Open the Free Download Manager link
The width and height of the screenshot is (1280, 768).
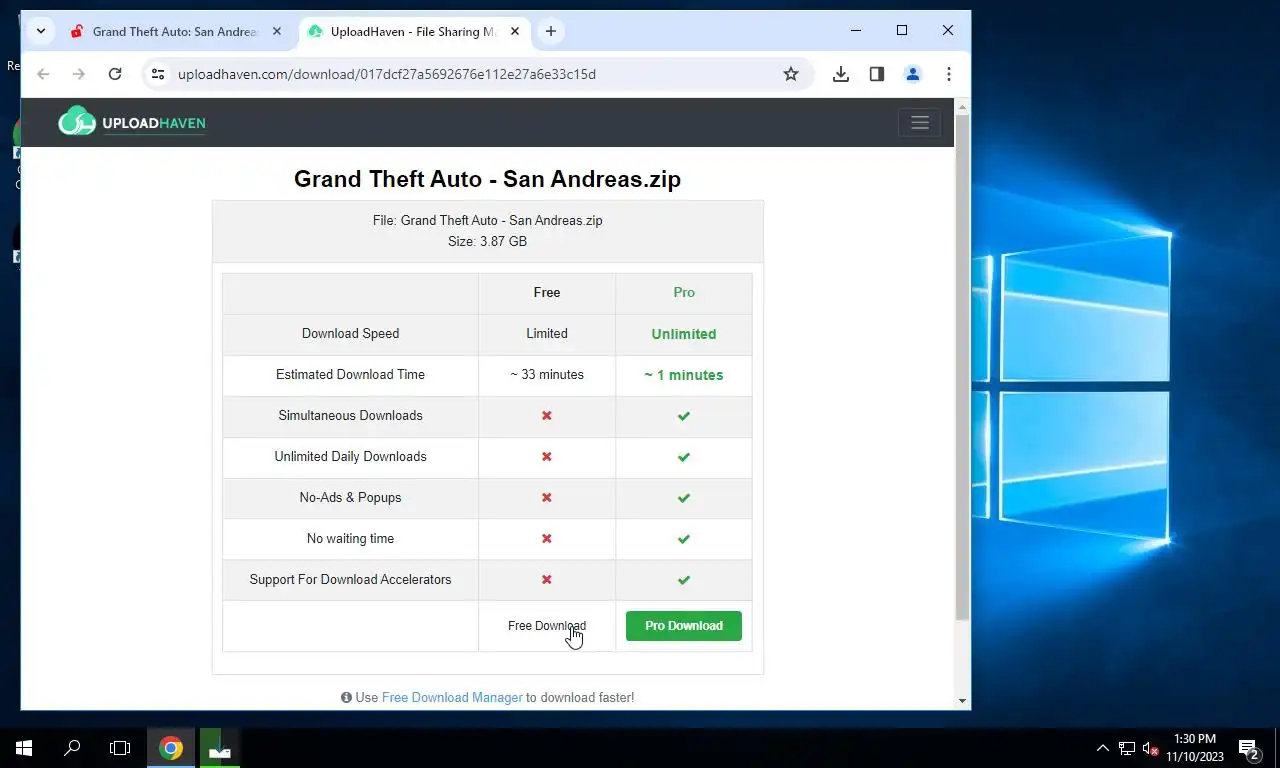point(452,698)
